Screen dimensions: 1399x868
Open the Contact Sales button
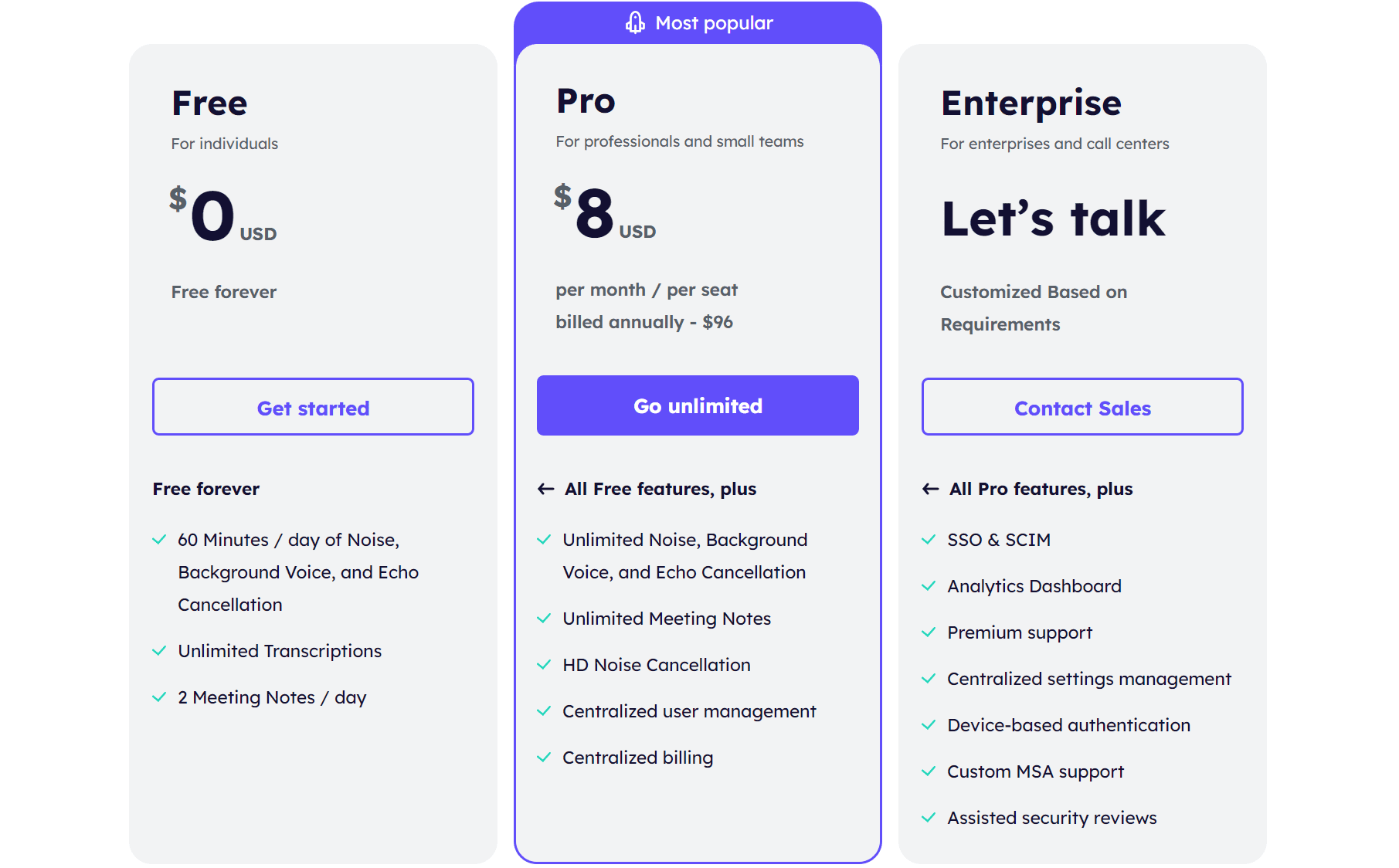(x=1082, y=407)
